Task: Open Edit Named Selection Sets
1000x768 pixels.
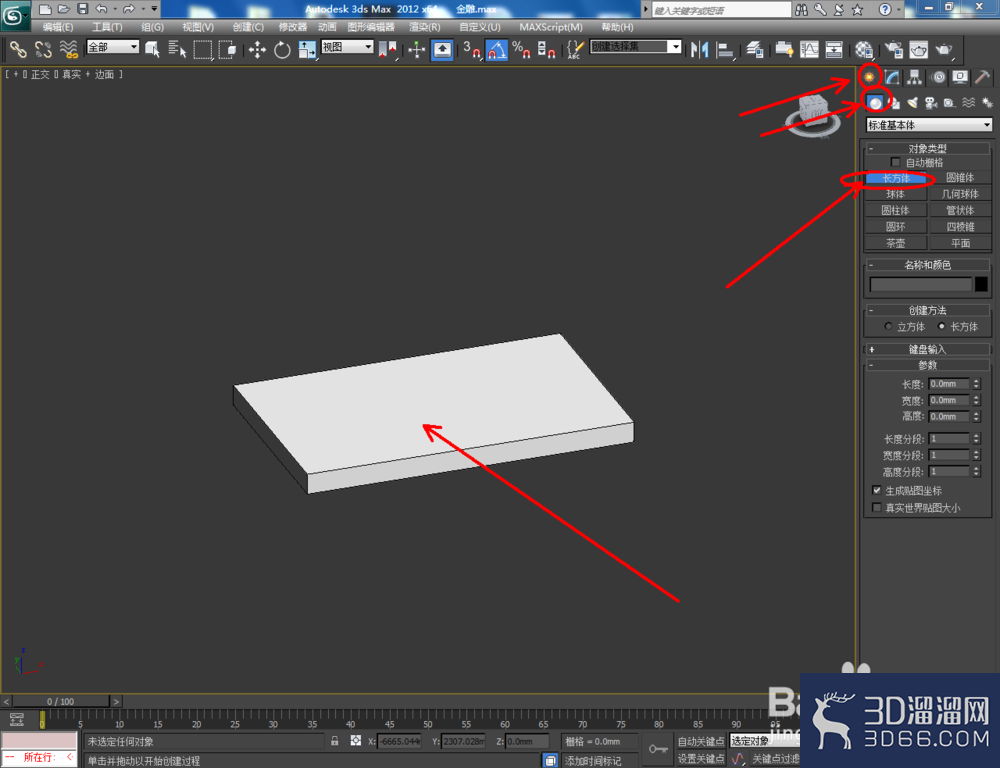Action: (x=575, y=49)
